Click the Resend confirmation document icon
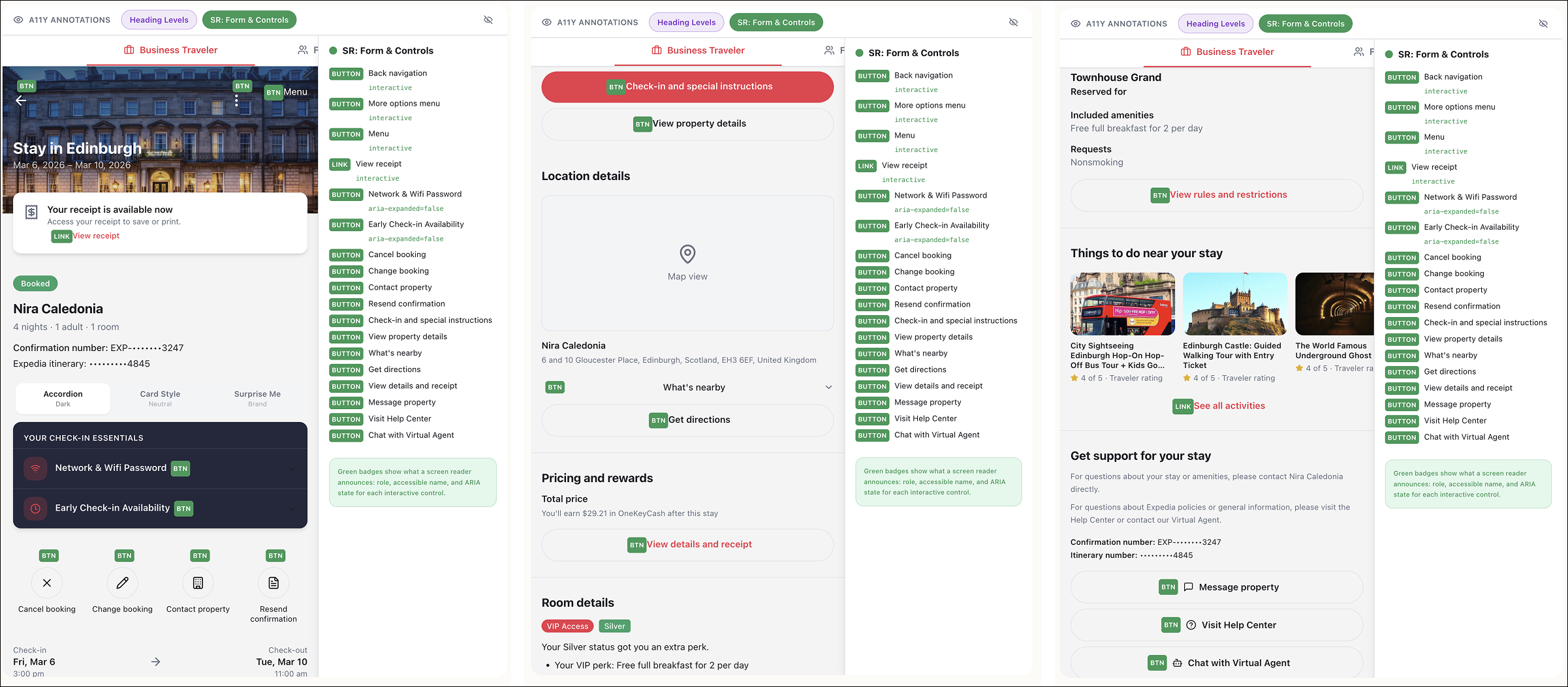The image size is (1568, 687). (274, 583)
